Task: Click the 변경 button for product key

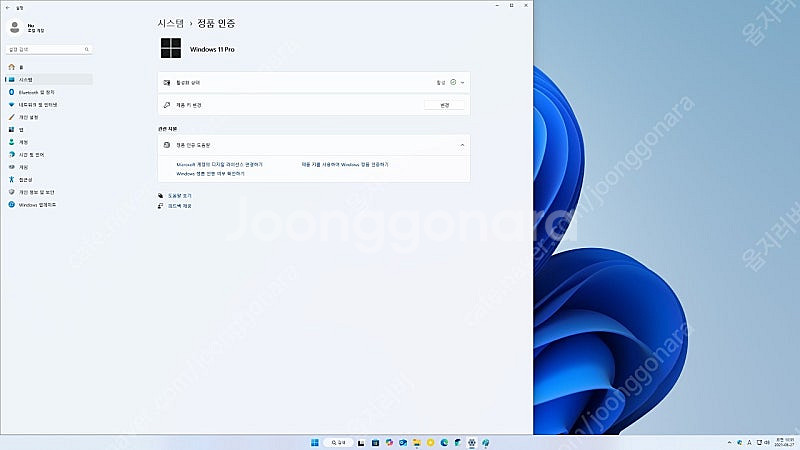Action: click(x=444, y=105)
